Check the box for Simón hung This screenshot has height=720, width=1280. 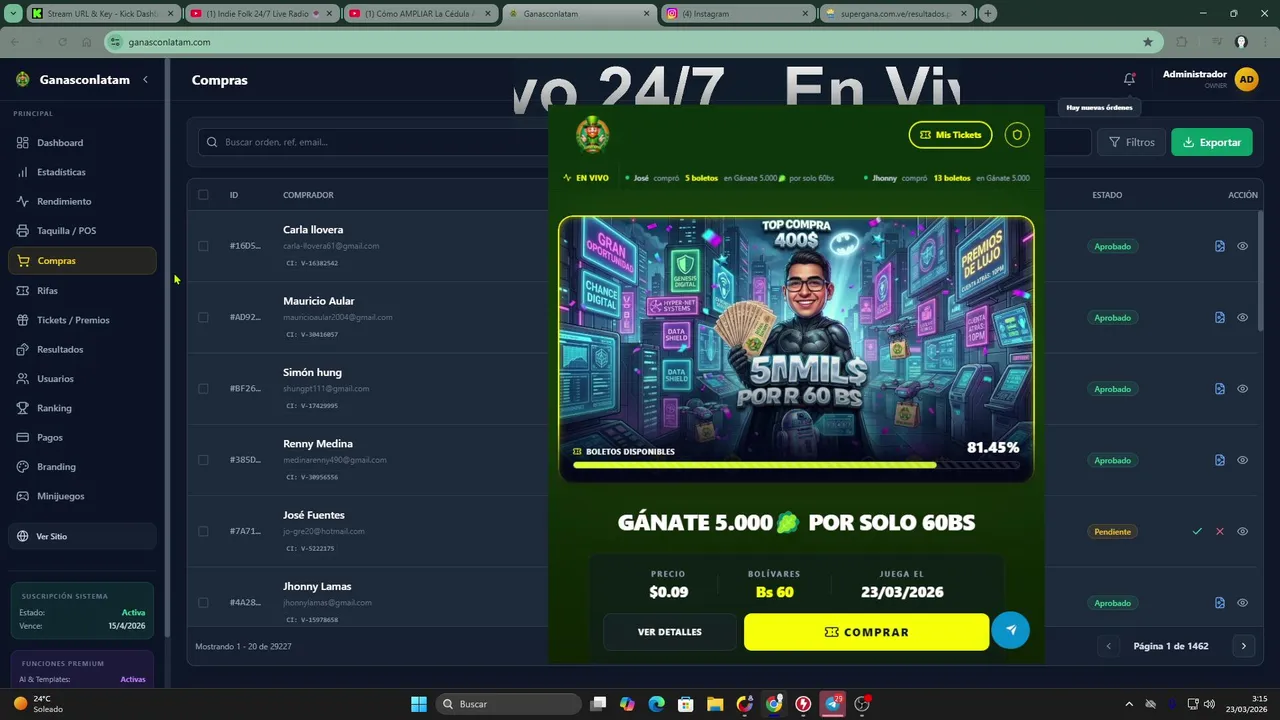point(203,389)
